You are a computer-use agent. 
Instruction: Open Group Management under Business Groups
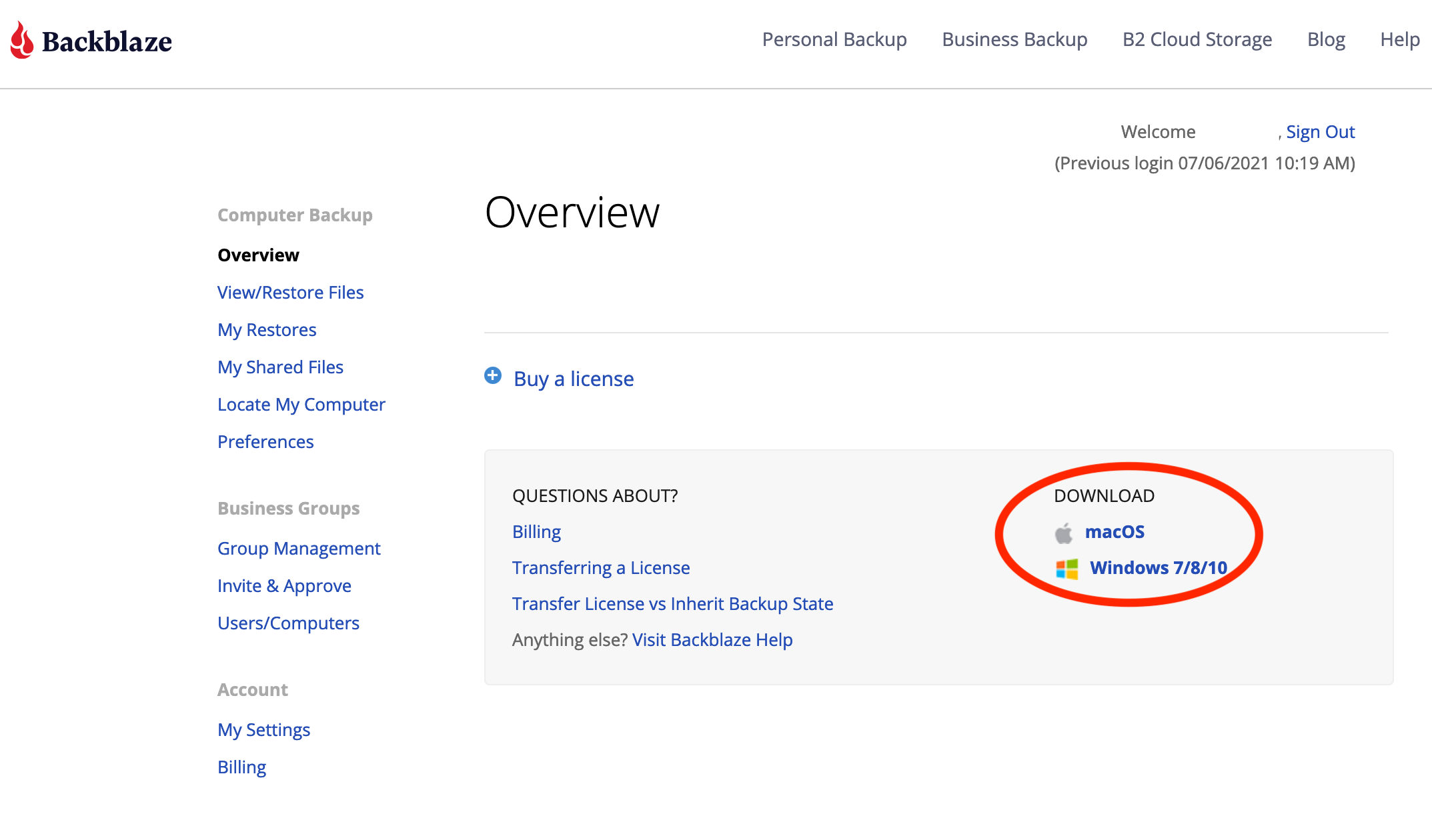[299, 549]
